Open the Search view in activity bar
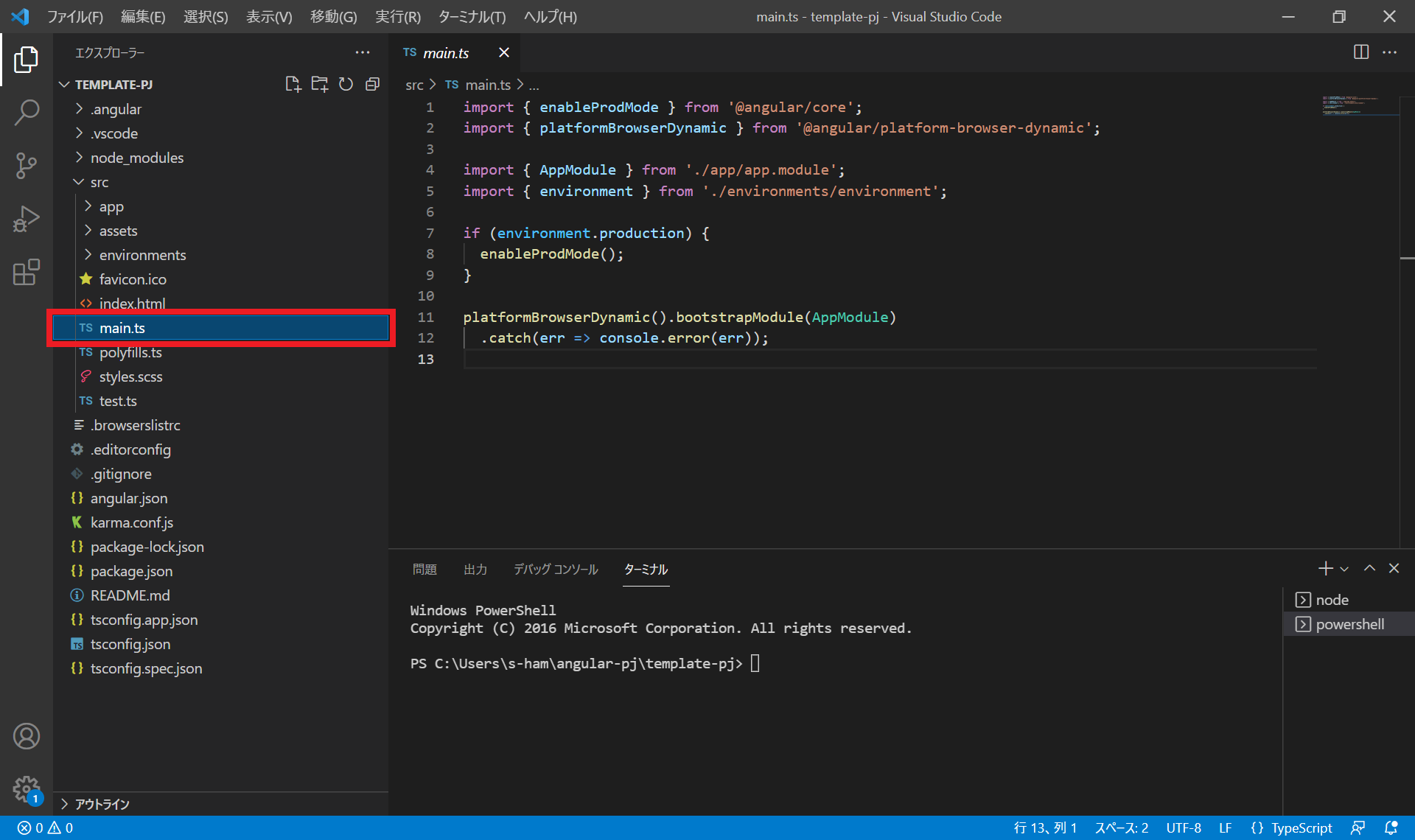The height and width of the screenshot is (840, 1415). (x=27, y=113)
